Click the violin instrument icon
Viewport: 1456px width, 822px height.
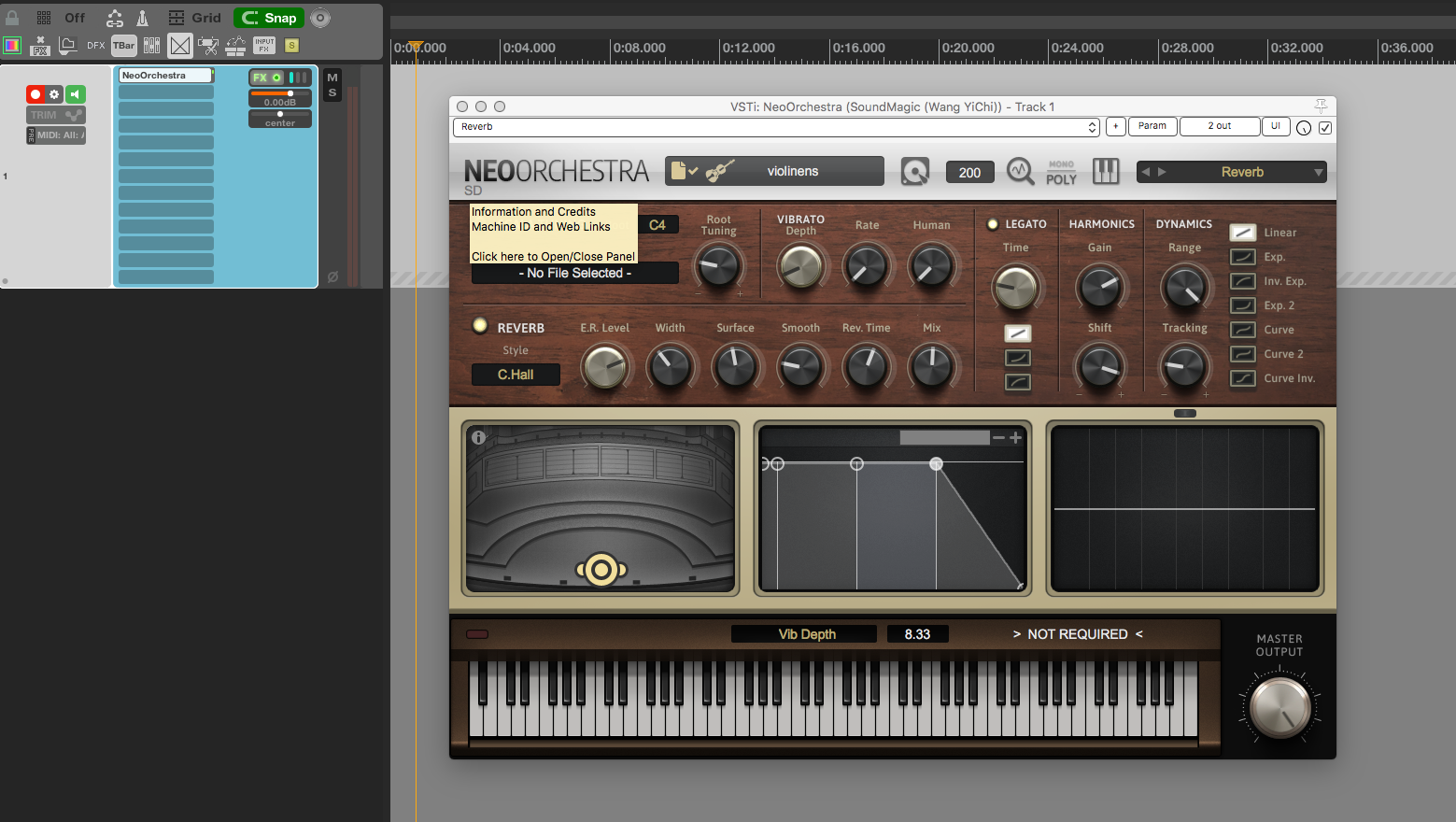[x=719, y=171]
